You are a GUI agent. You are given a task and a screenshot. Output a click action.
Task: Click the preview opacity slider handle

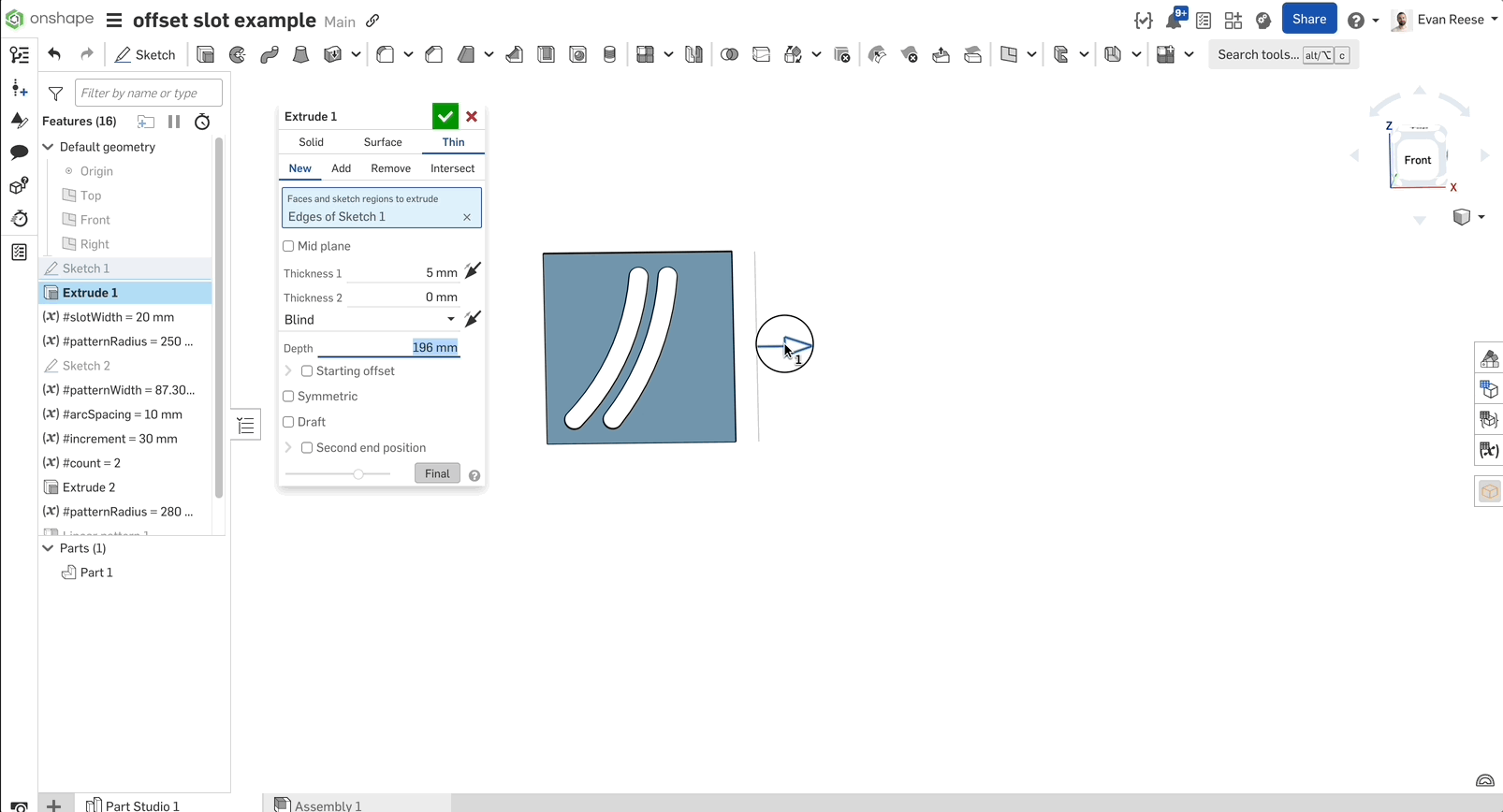(358, 474)
